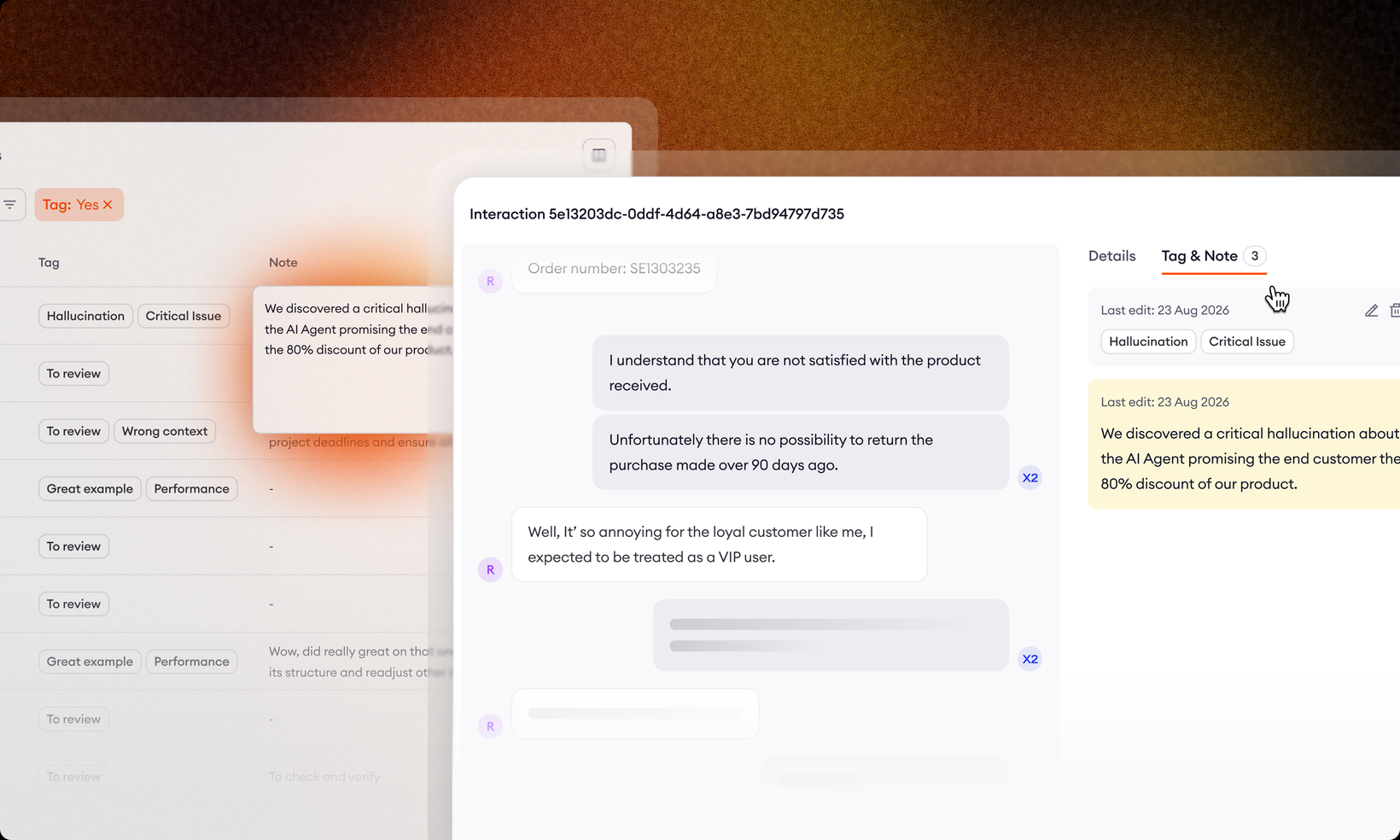Click the Tag column header
1400x840 pixels.
point(49,263)
